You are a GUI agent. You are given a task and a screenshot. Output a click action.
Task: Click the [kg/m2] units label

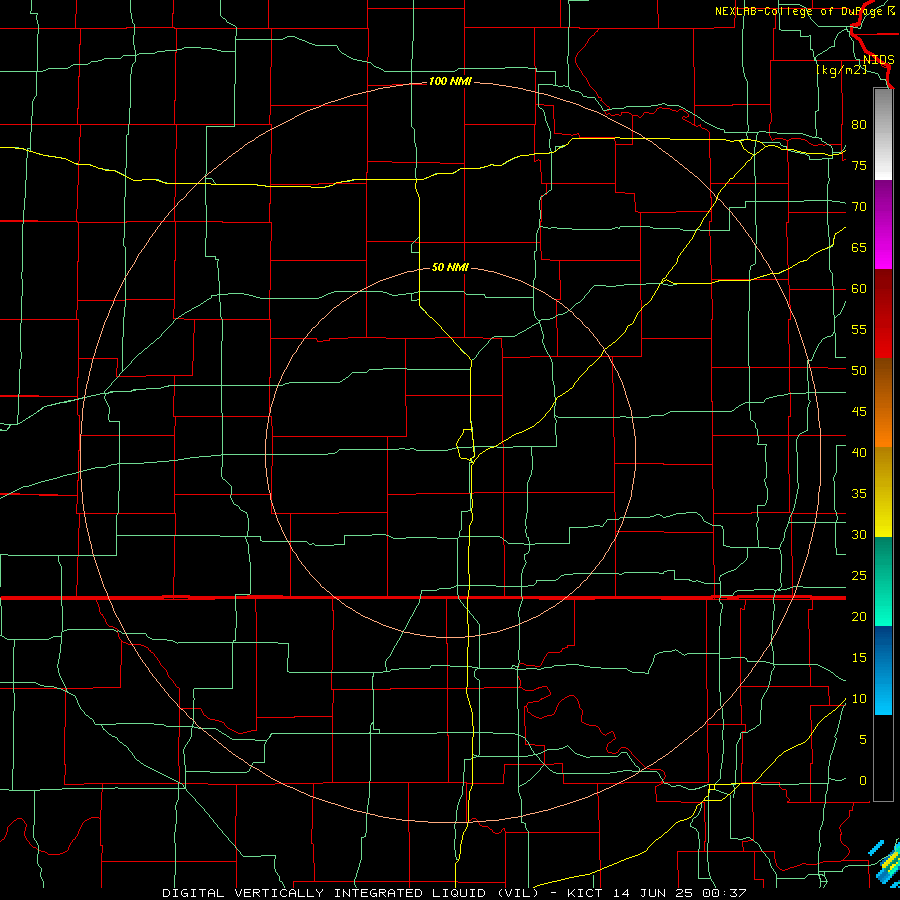pos(841,70)
